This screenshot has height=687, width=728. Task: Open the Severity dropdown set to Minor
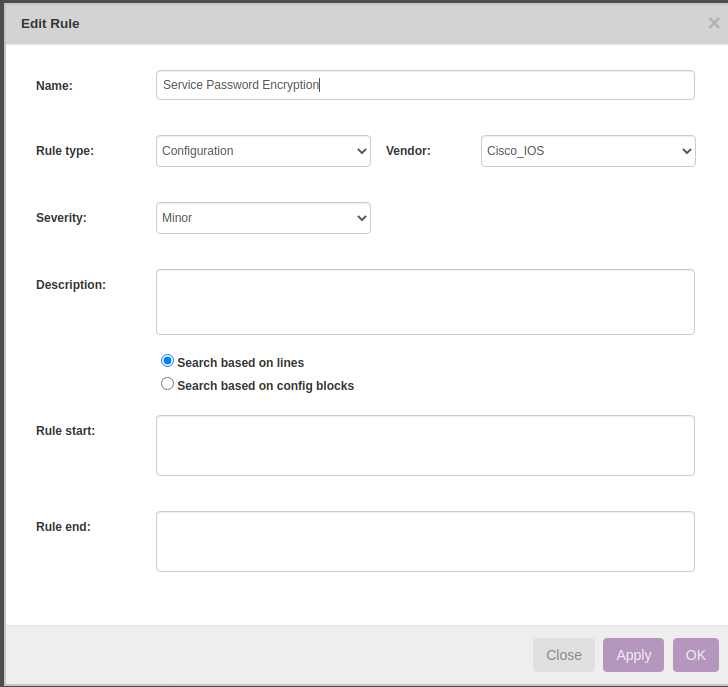[x=263, y=218]
